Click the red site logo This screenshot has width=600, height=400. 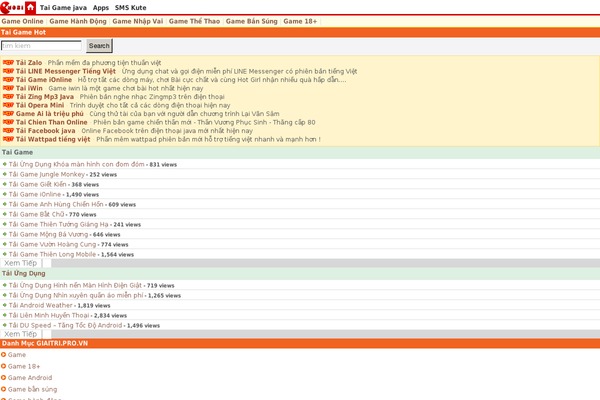(12, 7)
